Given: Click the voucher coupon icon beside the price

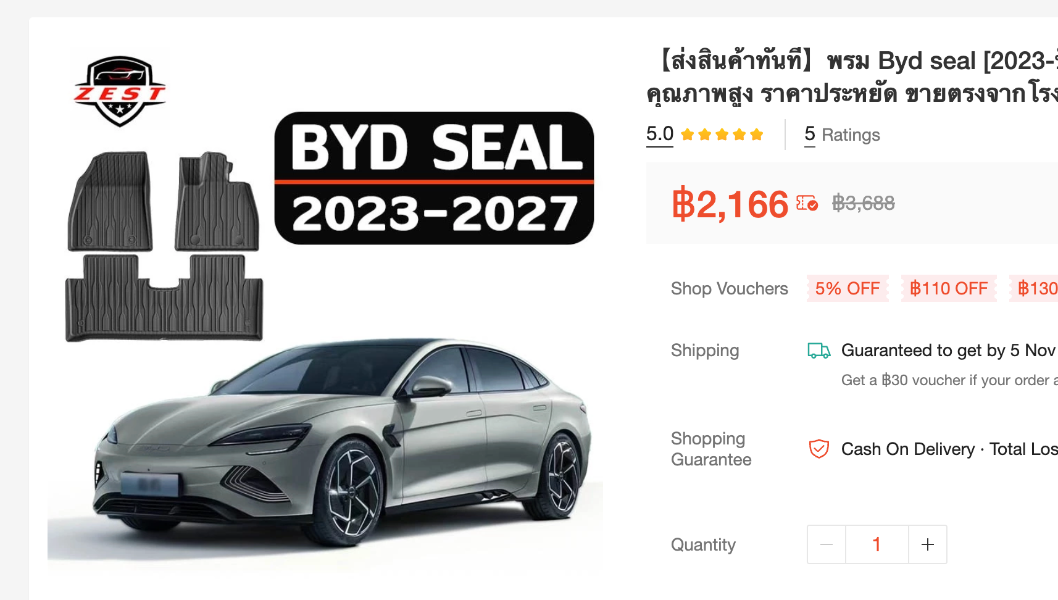Looking at the screenshot, I should point(807,203).
